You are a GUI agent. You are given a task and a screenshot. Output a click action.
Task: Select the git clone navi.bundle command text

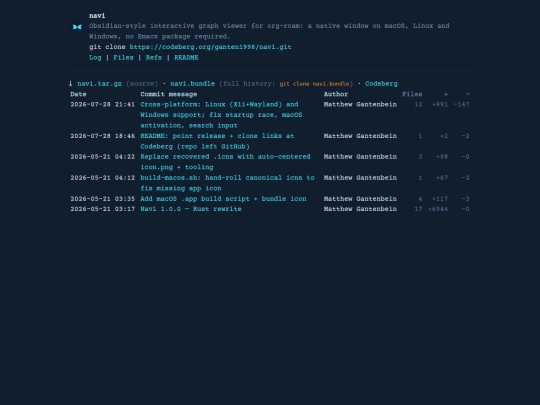point(314,84)
